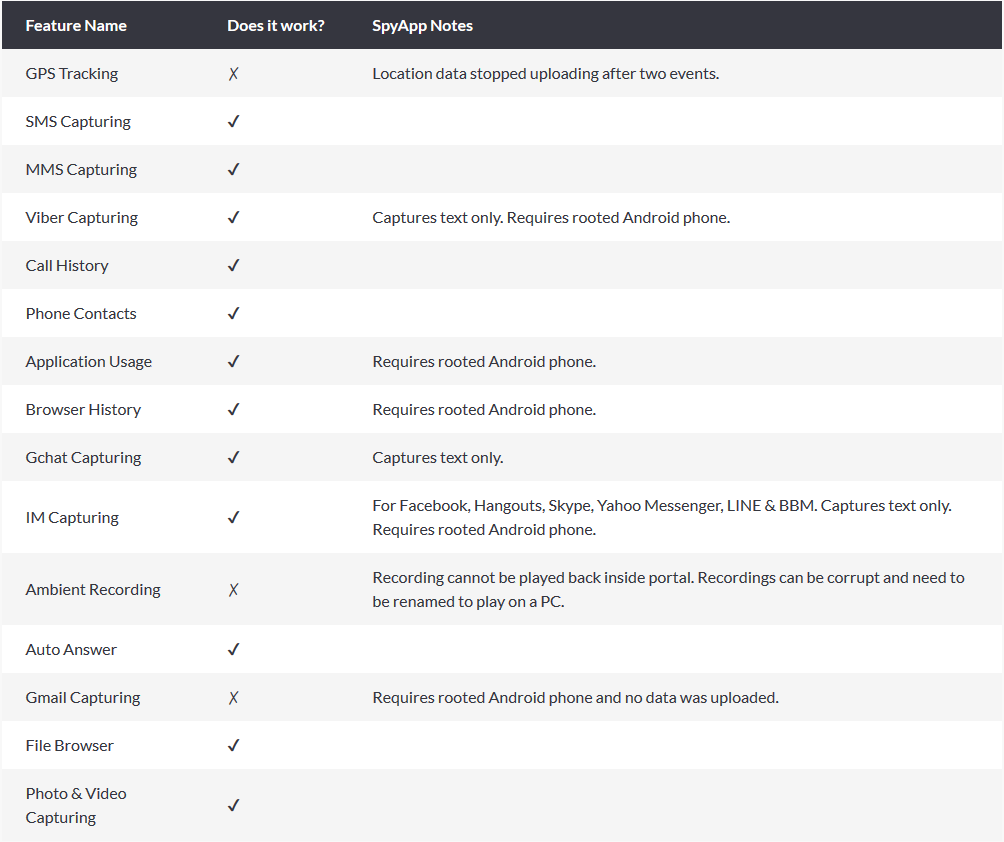Click the IM Capturing checkmark icon
The width and height of the screenshot is (1004, 842).
pyautogui.click(x=233, y=518)
